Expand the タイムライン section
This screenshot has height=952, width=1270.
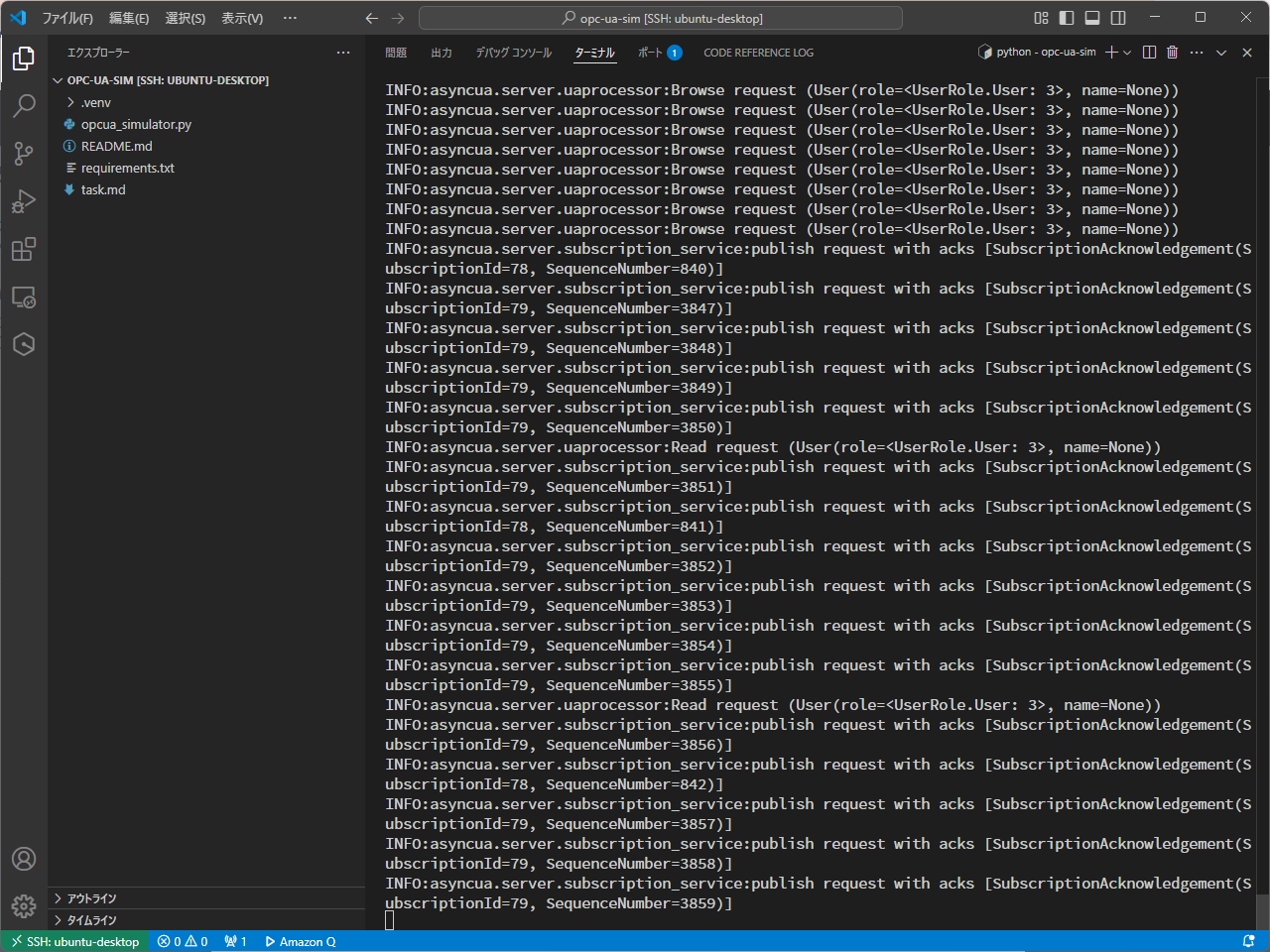point(206,920)
